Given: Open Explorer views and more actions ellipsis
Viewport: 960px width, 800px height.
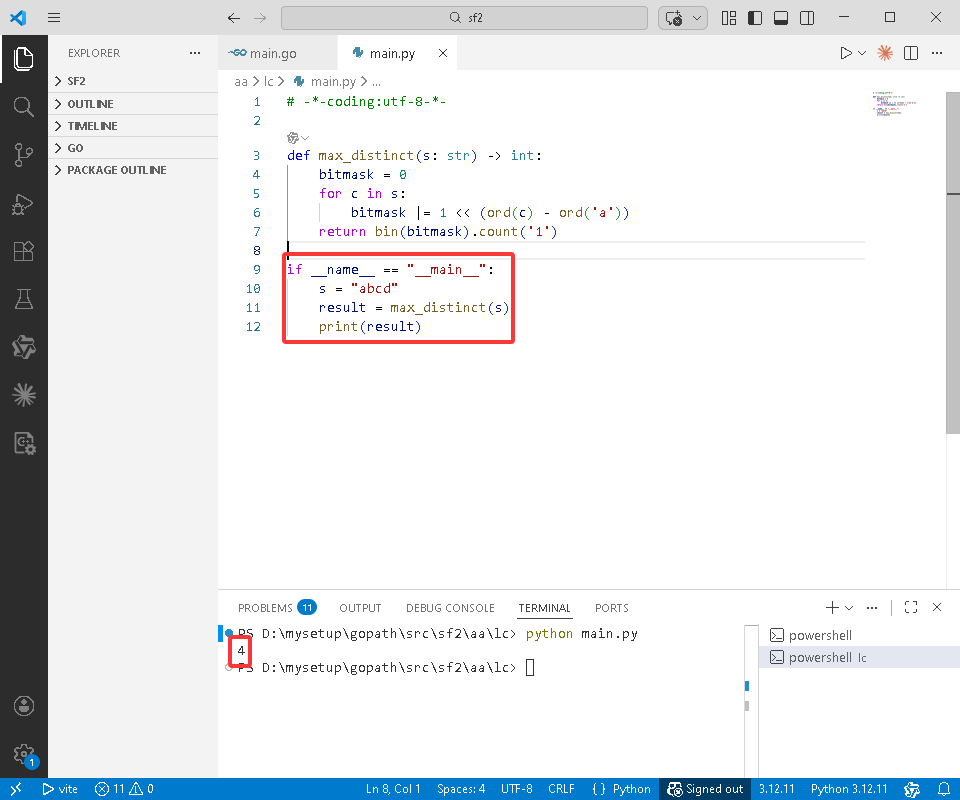Looking at the screenshot, I should coord(195,53).
